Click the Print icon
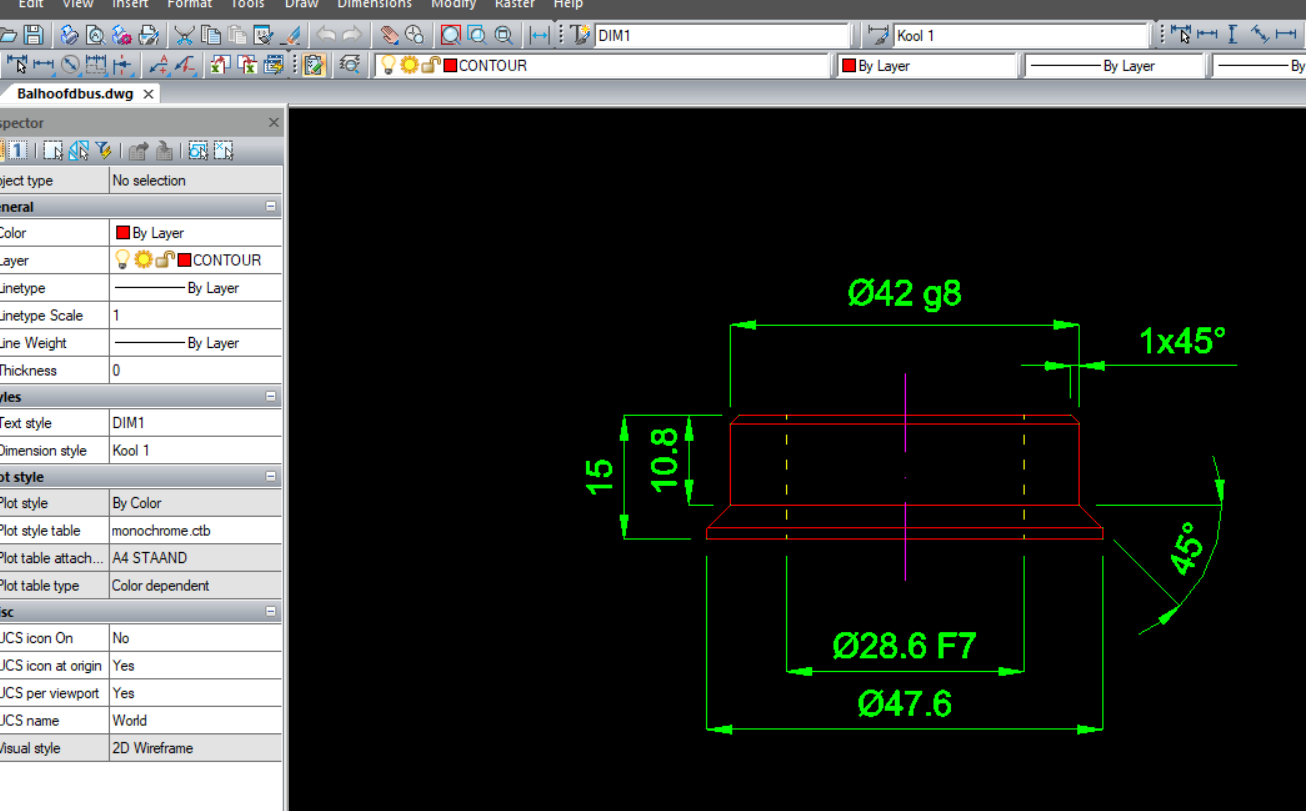Viewport: 1306px width, 811px height. [69, 35]
